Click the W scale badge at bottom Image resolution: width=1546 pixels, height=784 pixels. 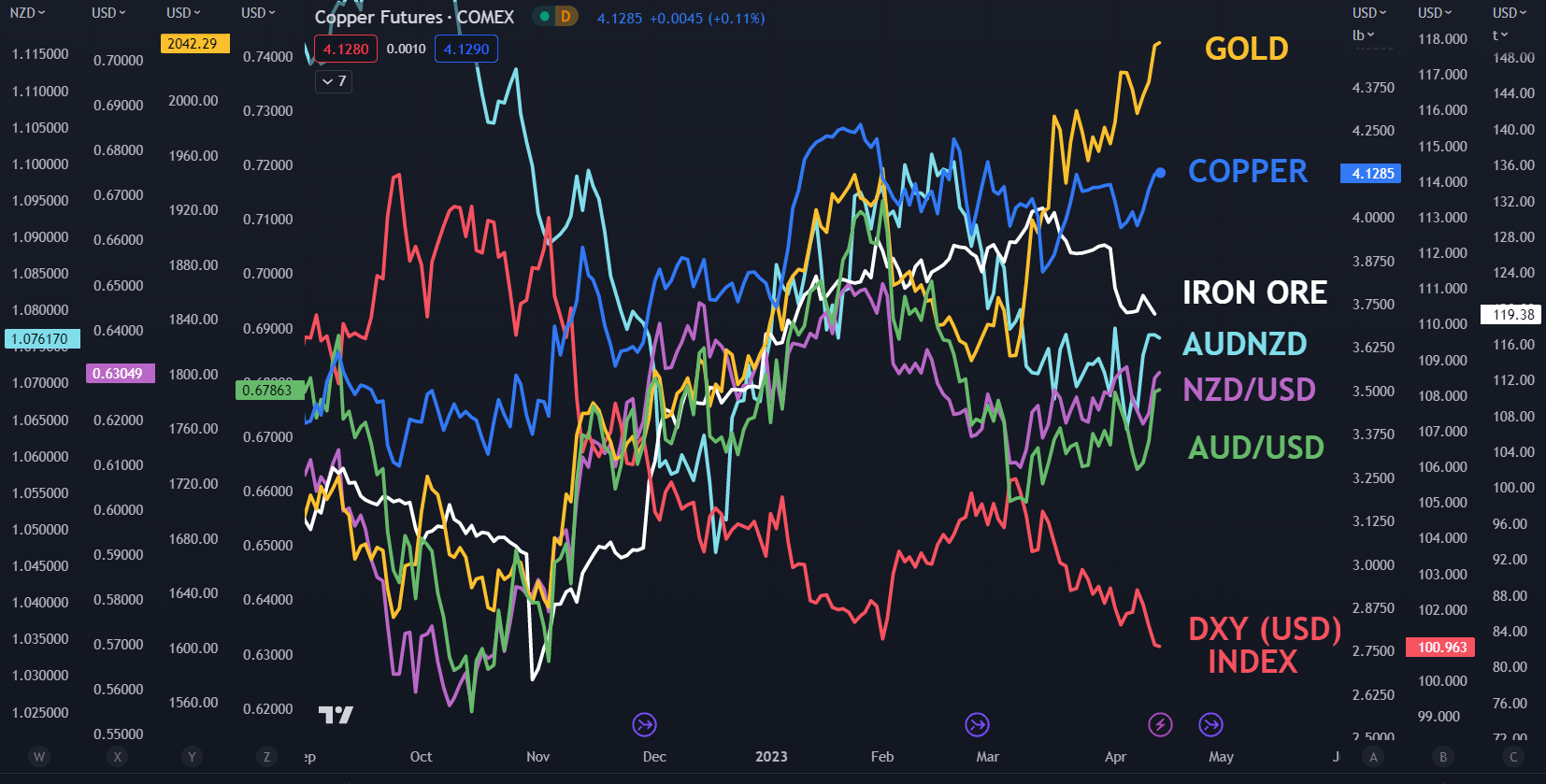click(38, 757)
